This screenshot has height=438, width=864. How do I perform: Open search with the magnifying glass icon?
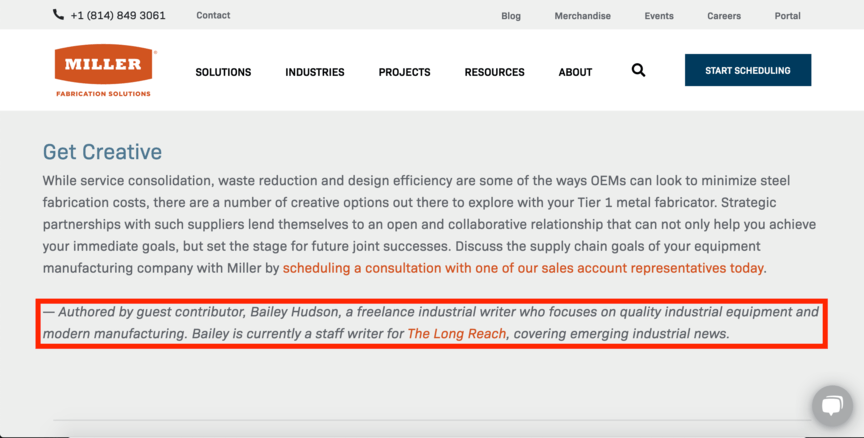click(638, 70)
